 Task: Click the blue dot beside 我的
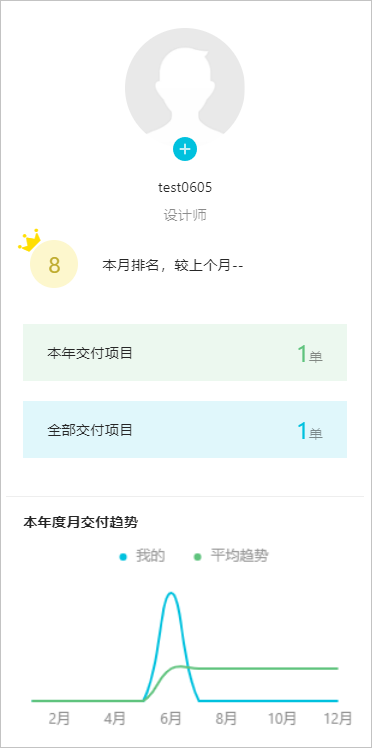pos(124,557)
